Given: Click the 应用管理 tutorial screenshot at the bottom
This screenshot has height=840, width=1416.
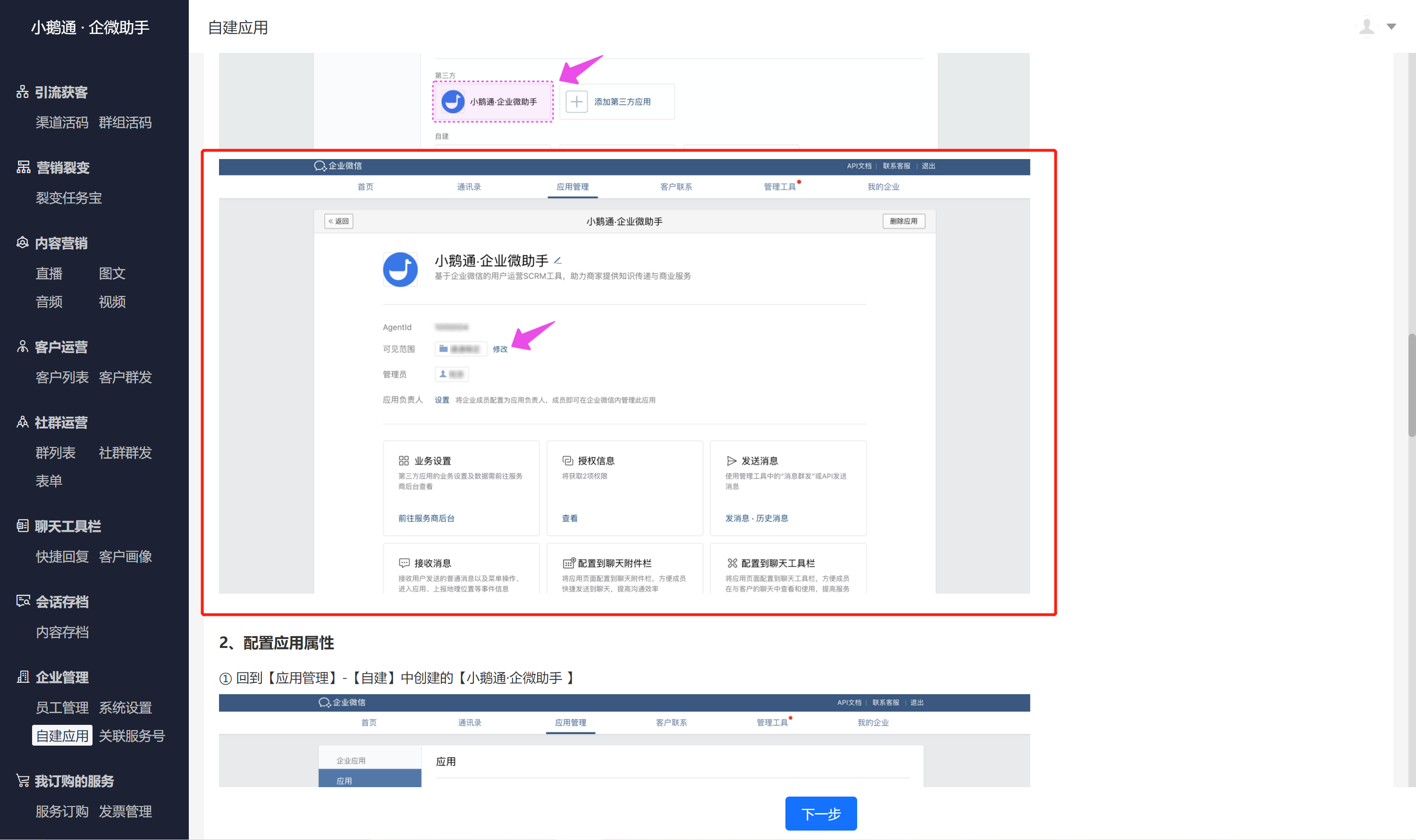Looking at the screenshot, I should pyautogui.click(x=624, y=740).
